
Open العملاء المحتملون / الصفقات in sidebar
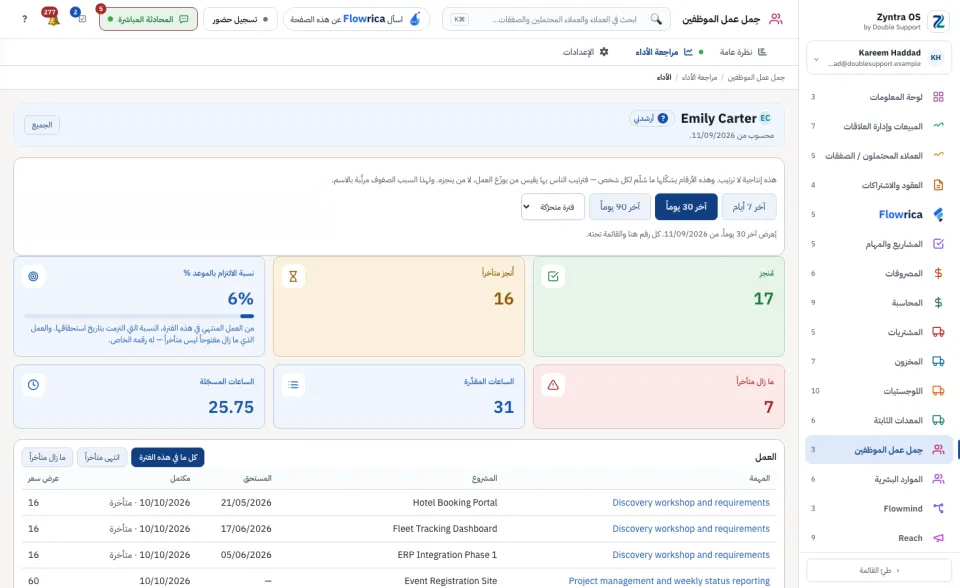click(879, 156)
